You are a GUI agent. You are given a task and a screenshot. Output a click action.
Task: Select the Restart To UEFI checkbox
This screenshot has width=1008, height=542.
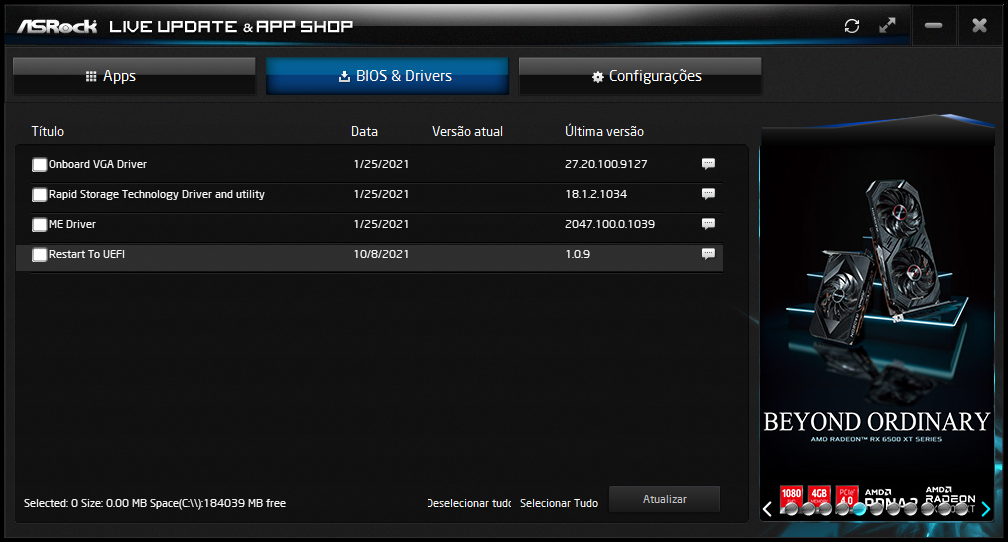(x=39, y=255)
